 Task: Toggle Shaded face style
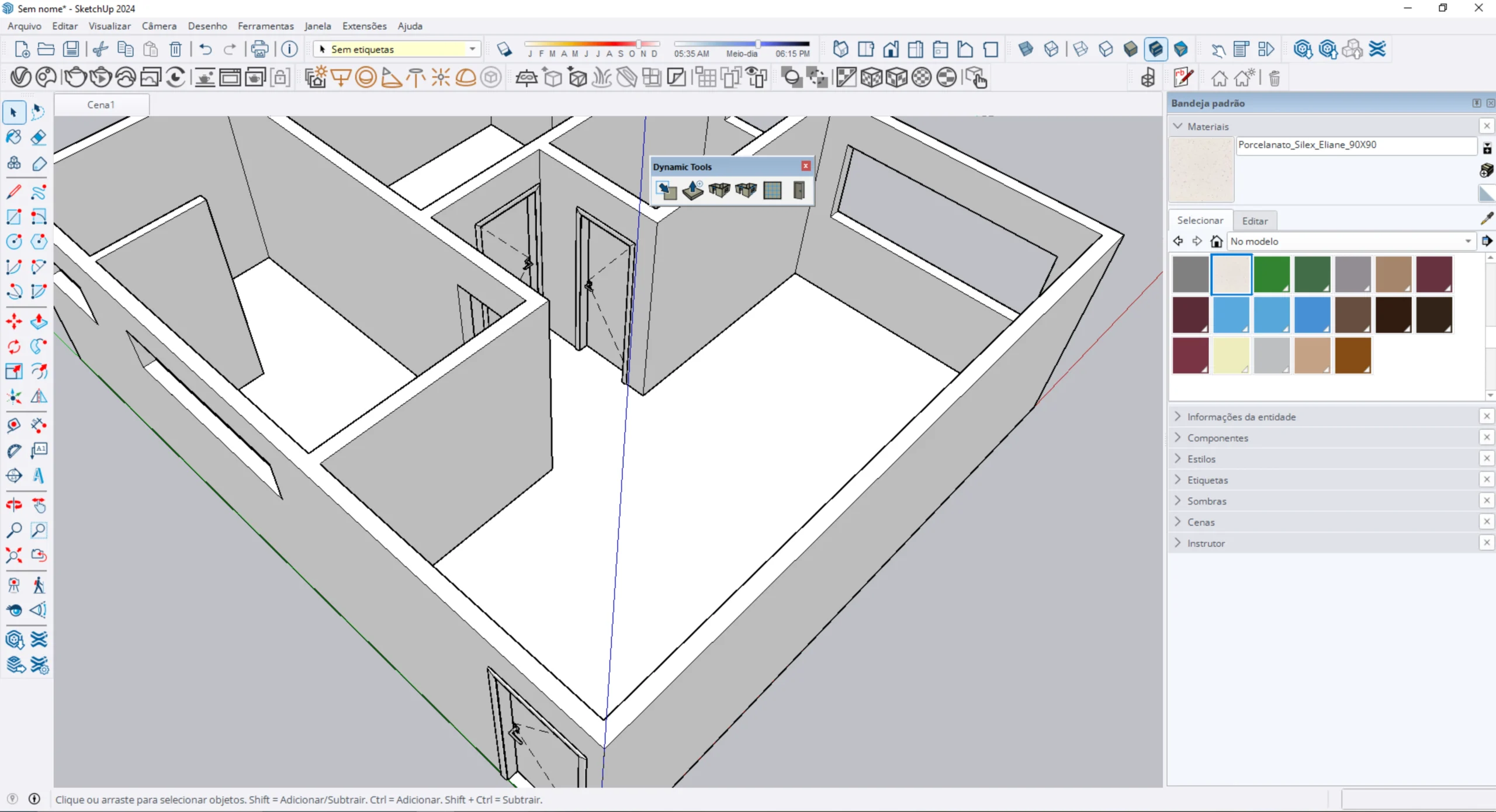(x=1131, y=49)
